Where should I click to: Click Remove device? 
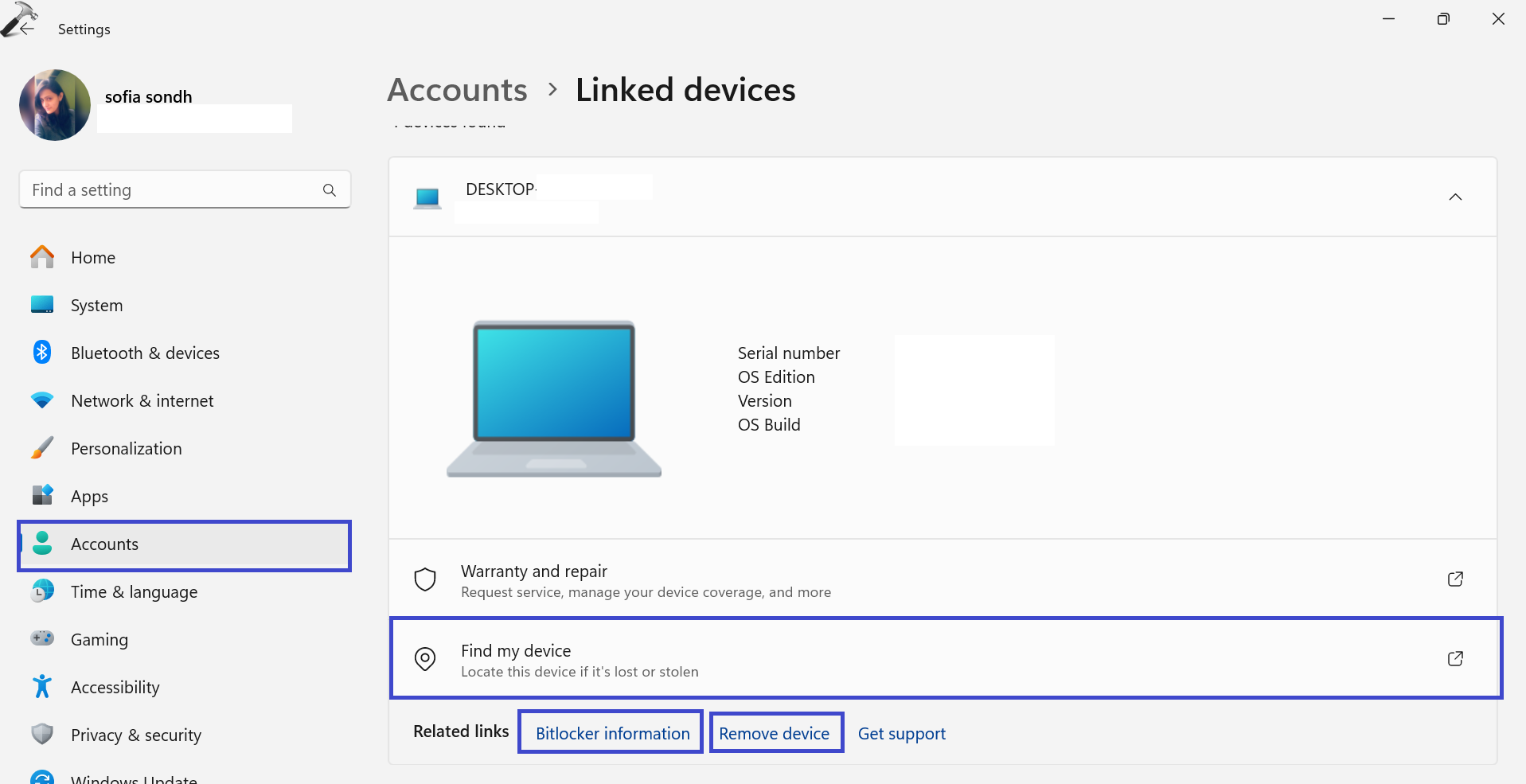click(775, 732)
